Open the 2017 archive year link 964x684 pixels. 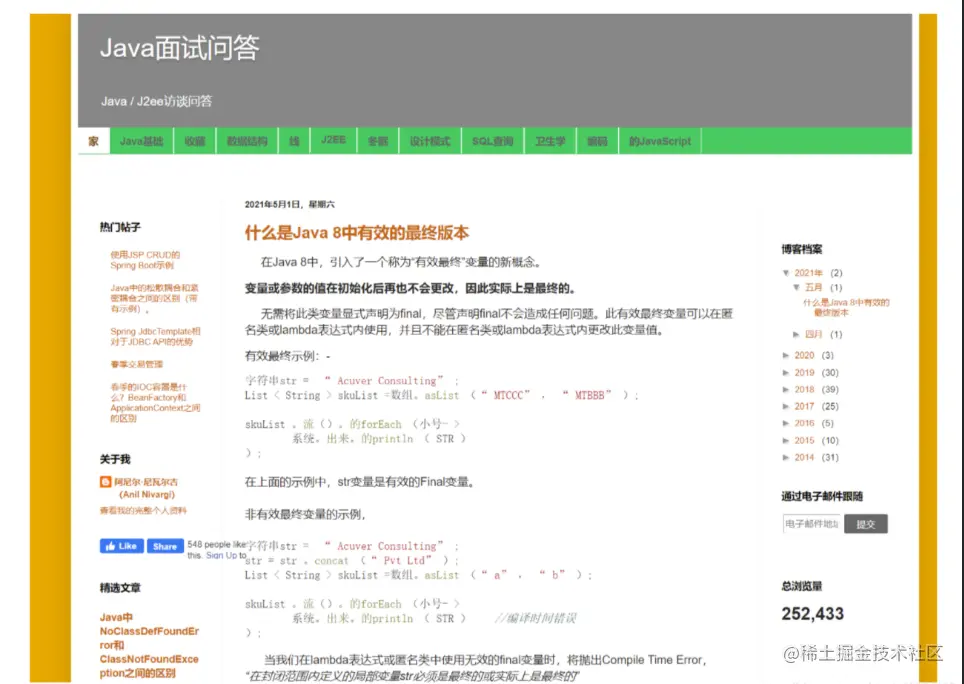[x=804, y=406]
